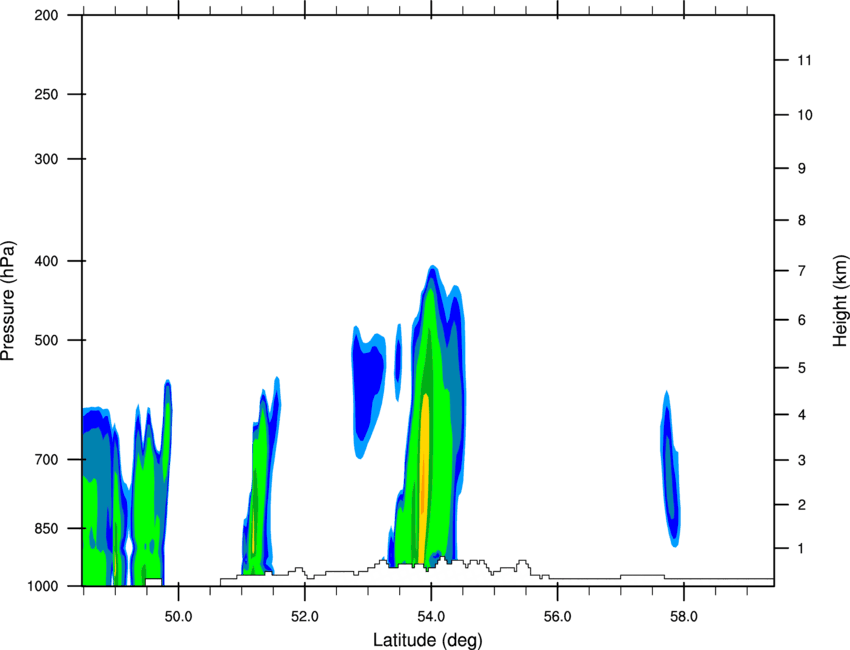Select the 300 pressure tick label
This screenshot has width=850, height=650.
tap(46, 159)
